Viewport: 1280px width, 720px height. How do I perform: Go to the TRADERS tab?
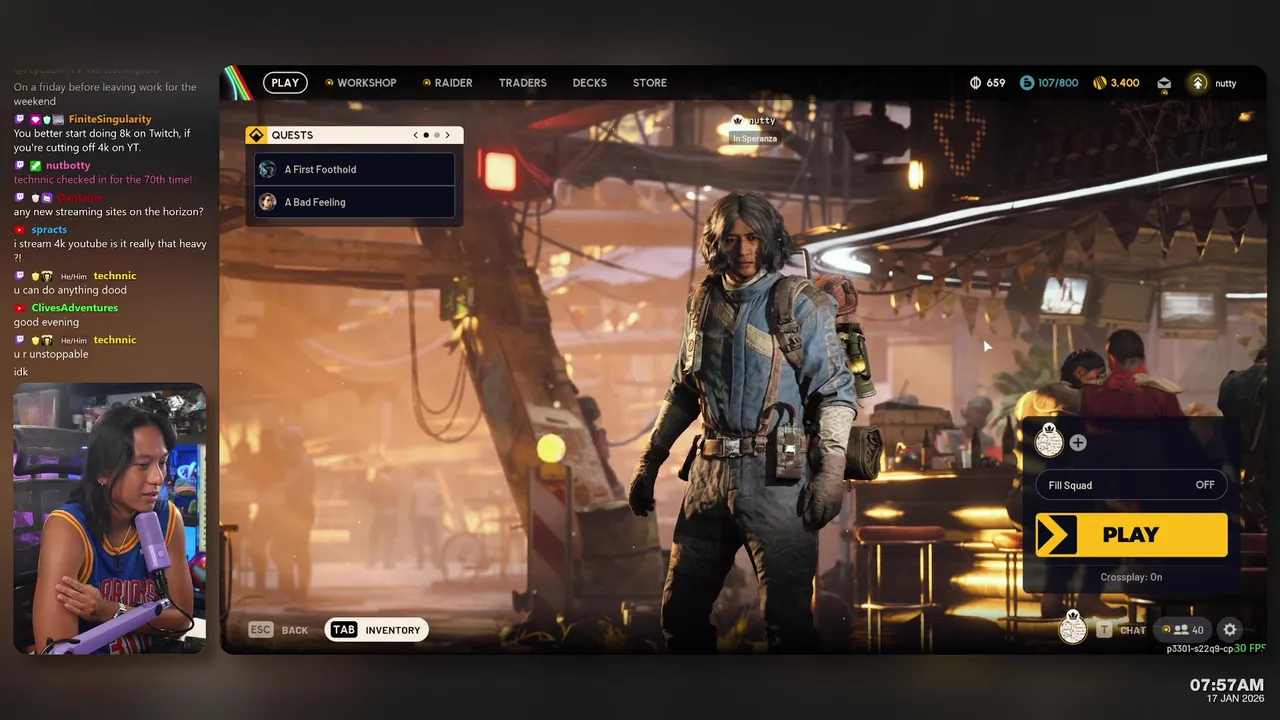(x=523, y=83)
